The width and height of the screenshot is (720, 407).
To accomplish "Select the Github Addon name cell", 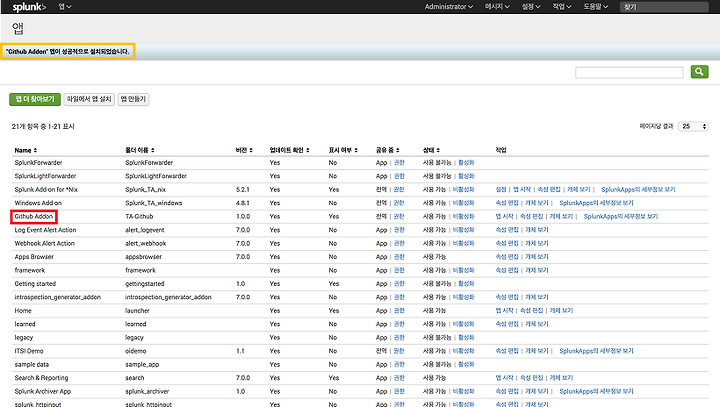I will click(34, 216).
